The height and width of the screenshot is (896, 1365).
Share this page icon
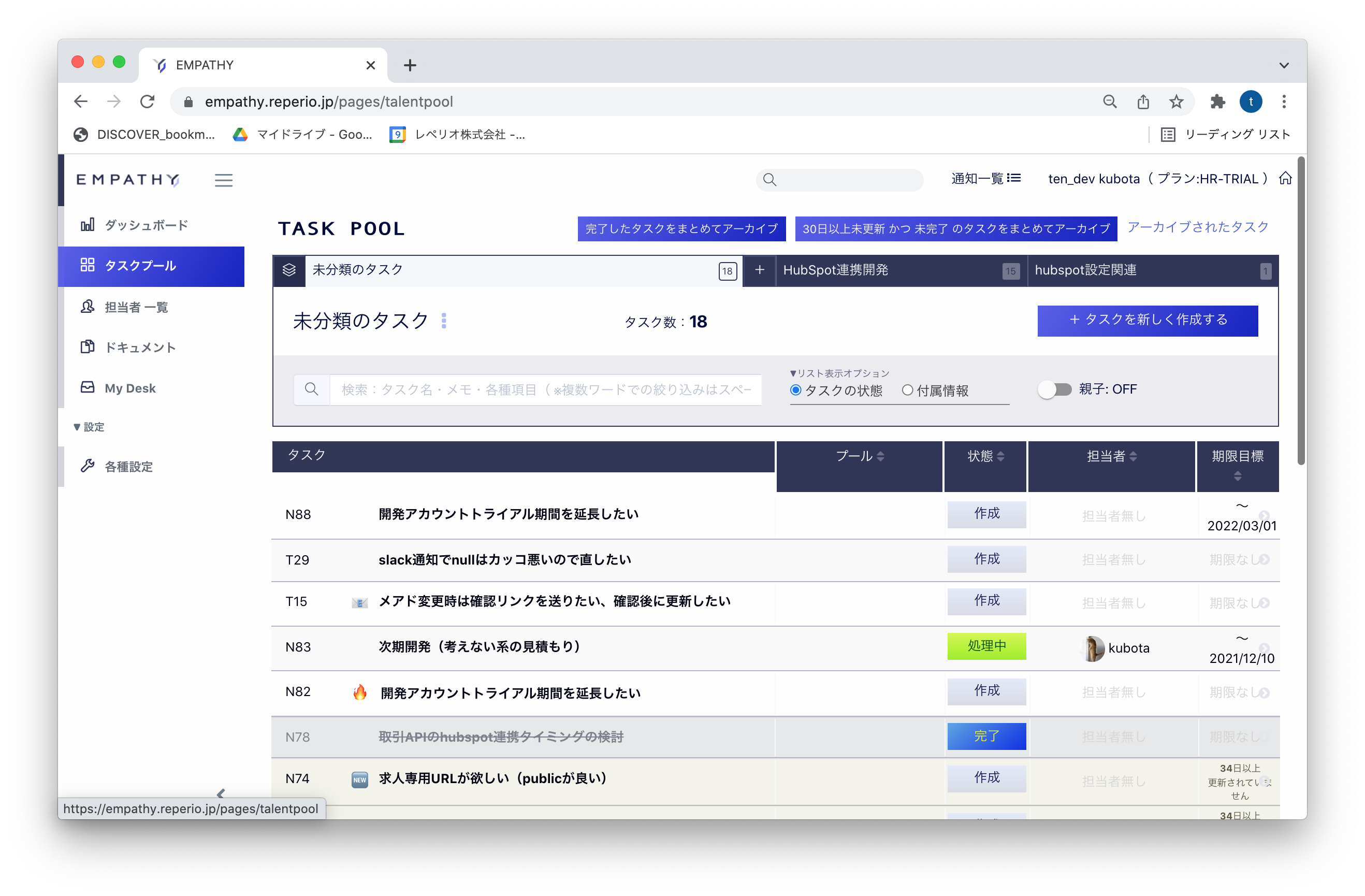coord(1143,102)
